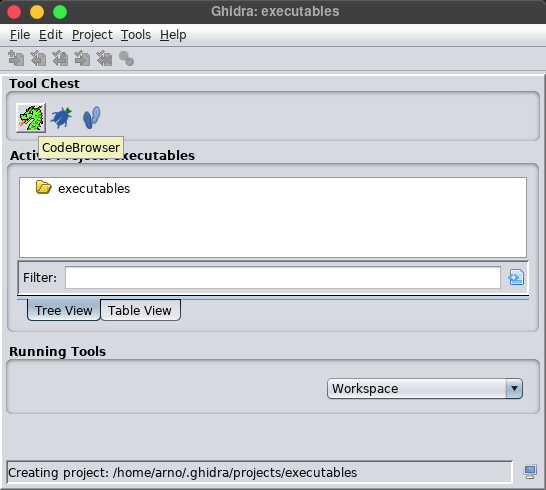This screenshot has width=546, height=490.
Task: Click the Find Checkouts toolbar icon
Action: click(126, 58)
